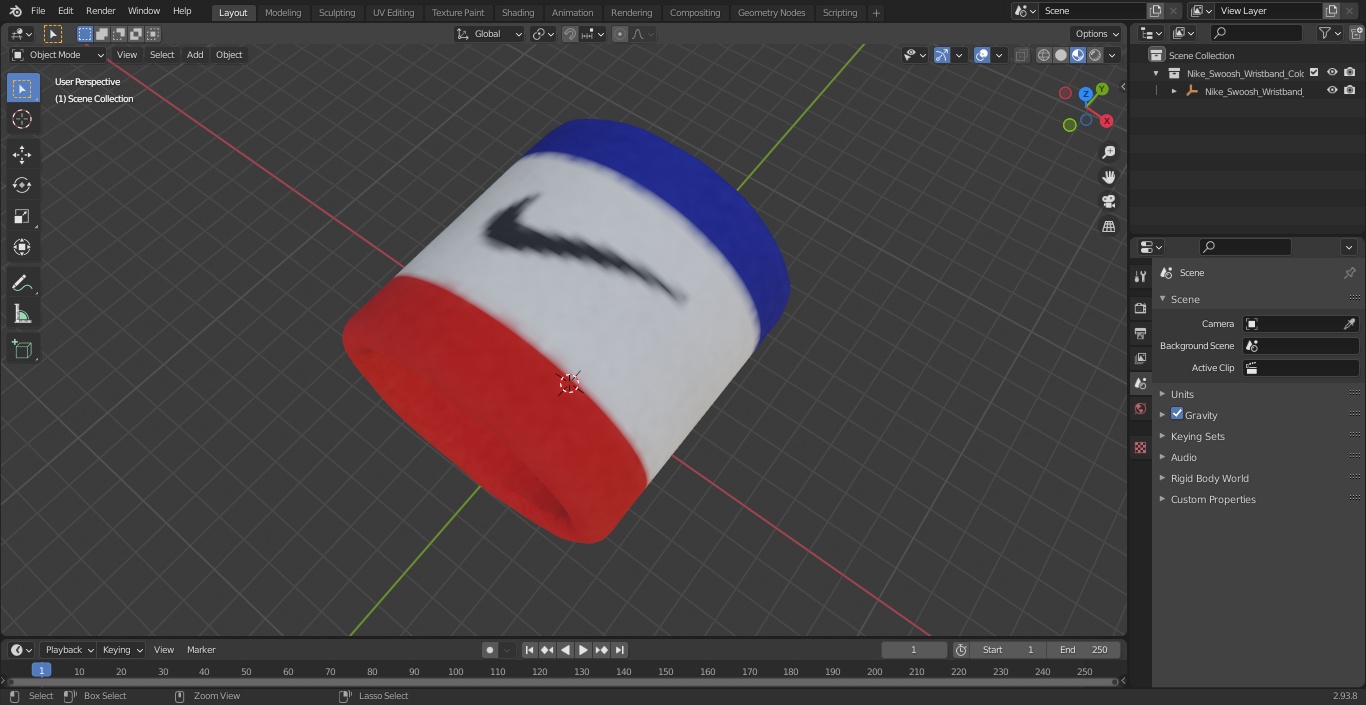Toggle the viewport overlays button
Screen dimensions: 1366x705
[982, 55]
